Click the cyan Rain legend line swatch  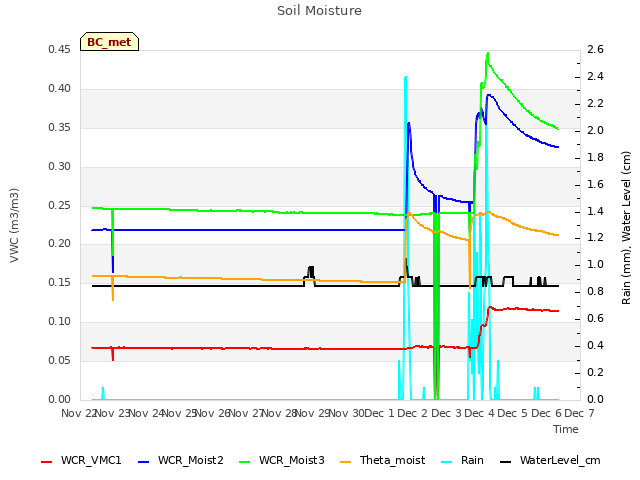click(447, 462)
